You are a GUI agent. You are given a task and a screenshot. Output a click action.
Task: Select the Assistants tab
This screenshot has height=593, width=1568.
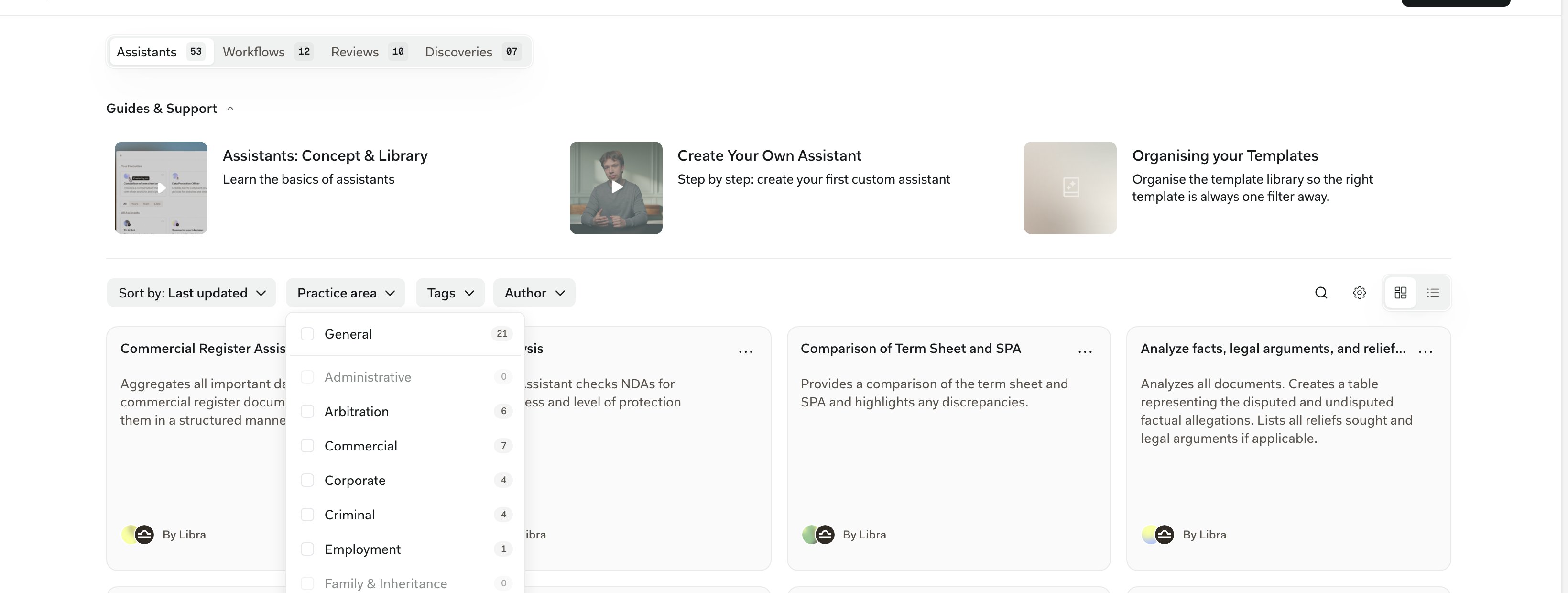coord(161,52)
